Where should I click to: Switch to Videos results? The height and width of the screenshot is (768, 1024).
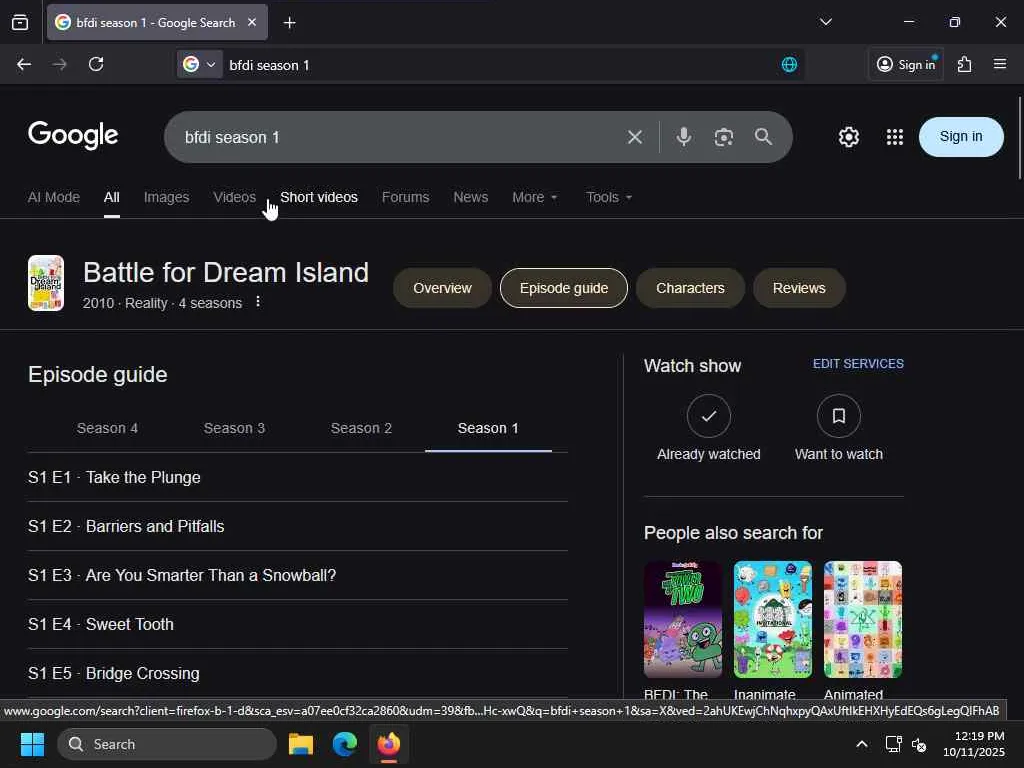tap(234, 197)
